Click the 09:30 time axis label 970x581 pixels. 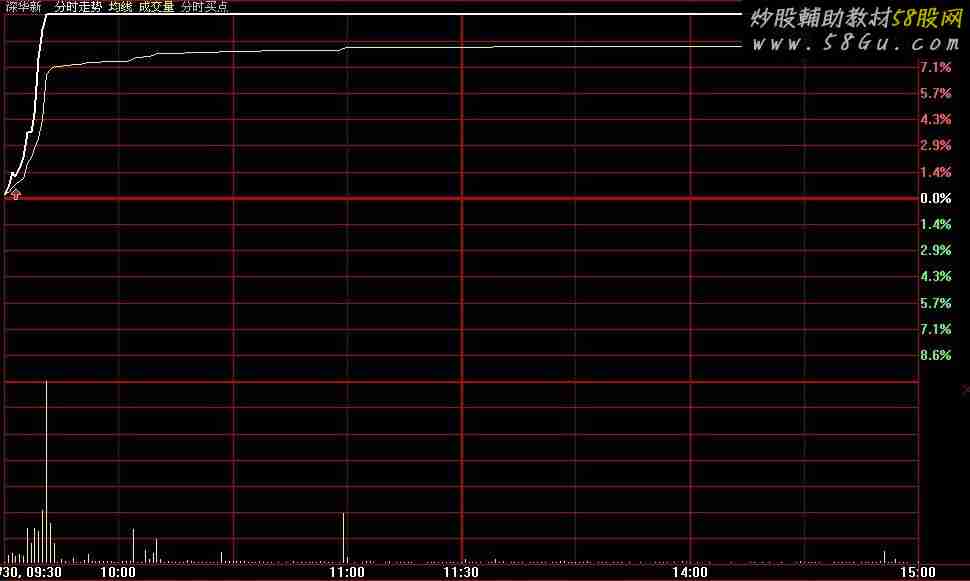point(44,572)
